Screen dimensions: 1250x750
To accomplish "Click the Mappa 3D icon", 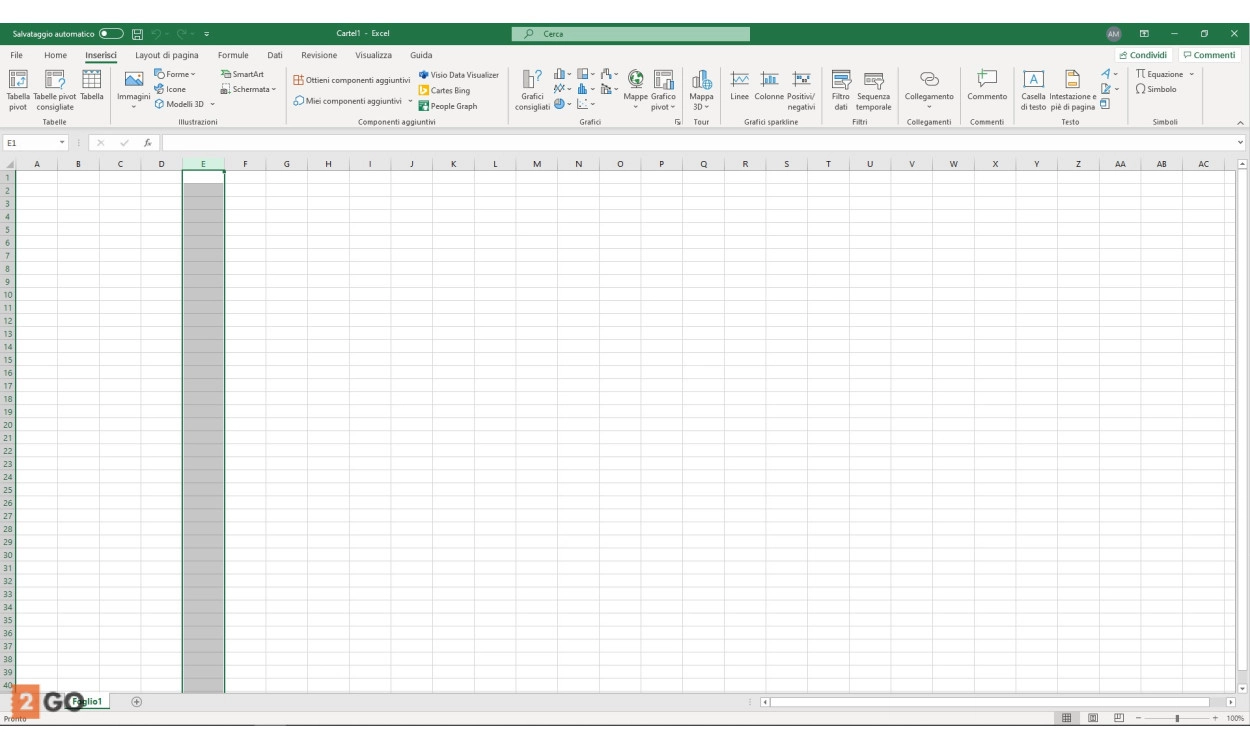I will [x=701, y=82].
